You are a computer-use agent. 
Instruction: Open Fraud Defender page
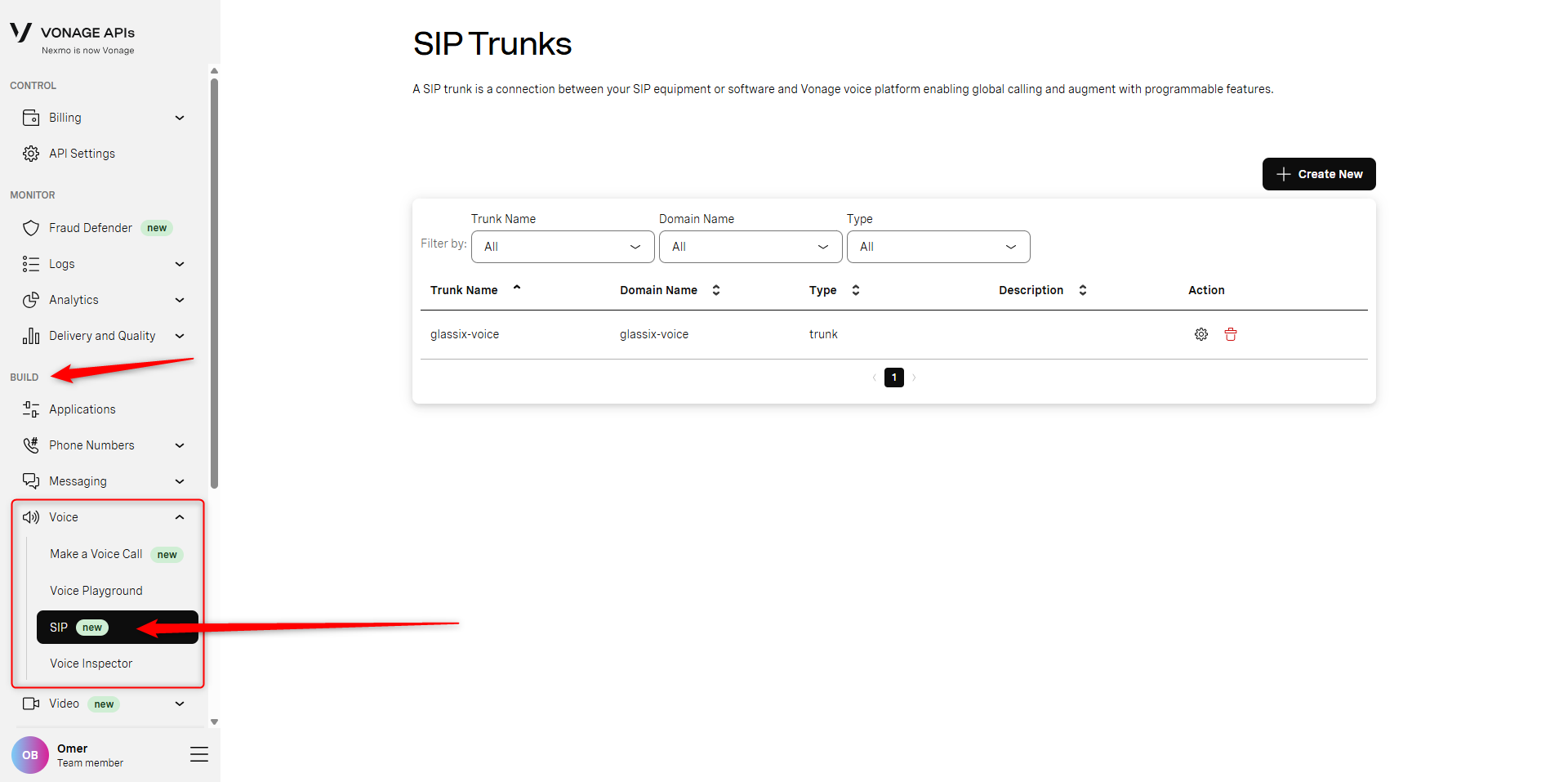[x=91, y=228]
